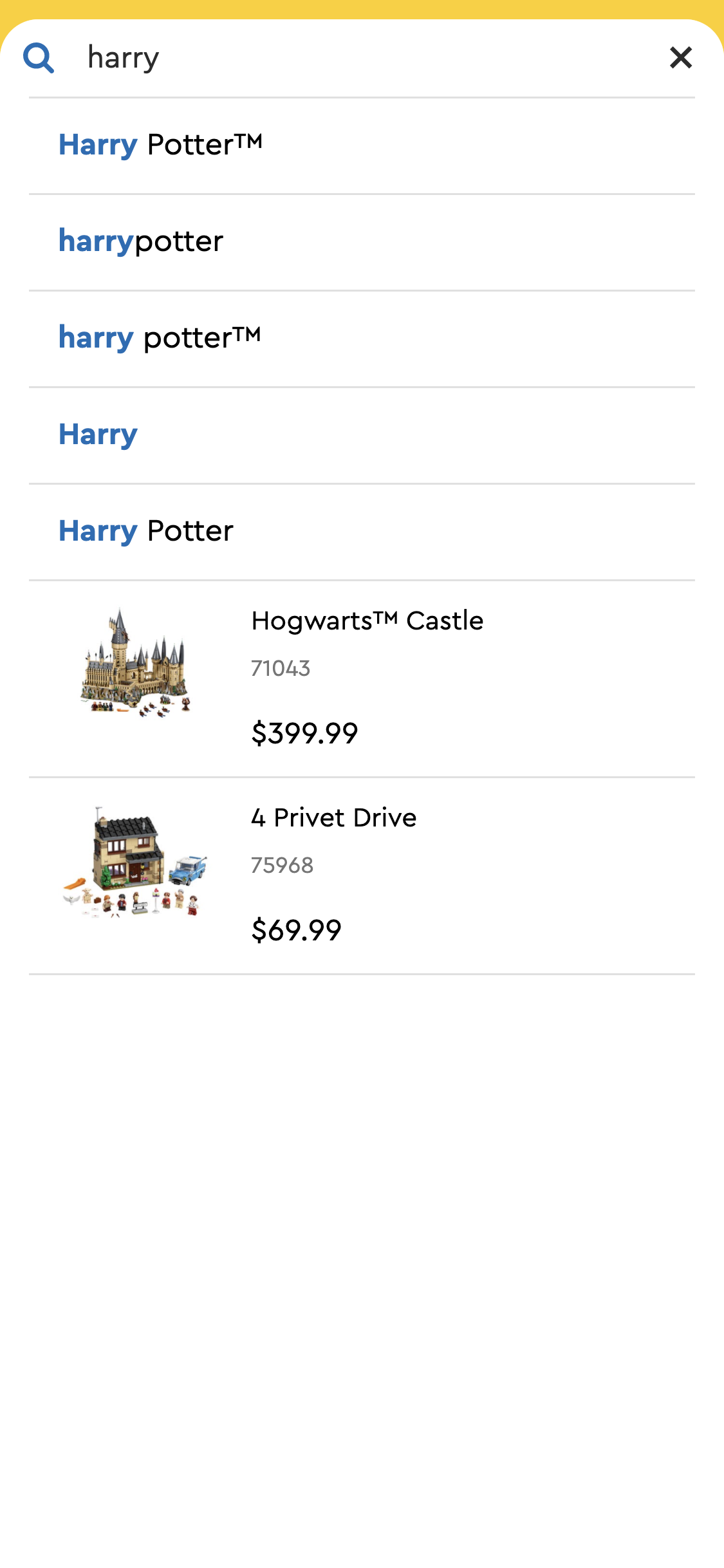Clear the search with the X icon
The image size is (724, 1568).
pos(680,57)
